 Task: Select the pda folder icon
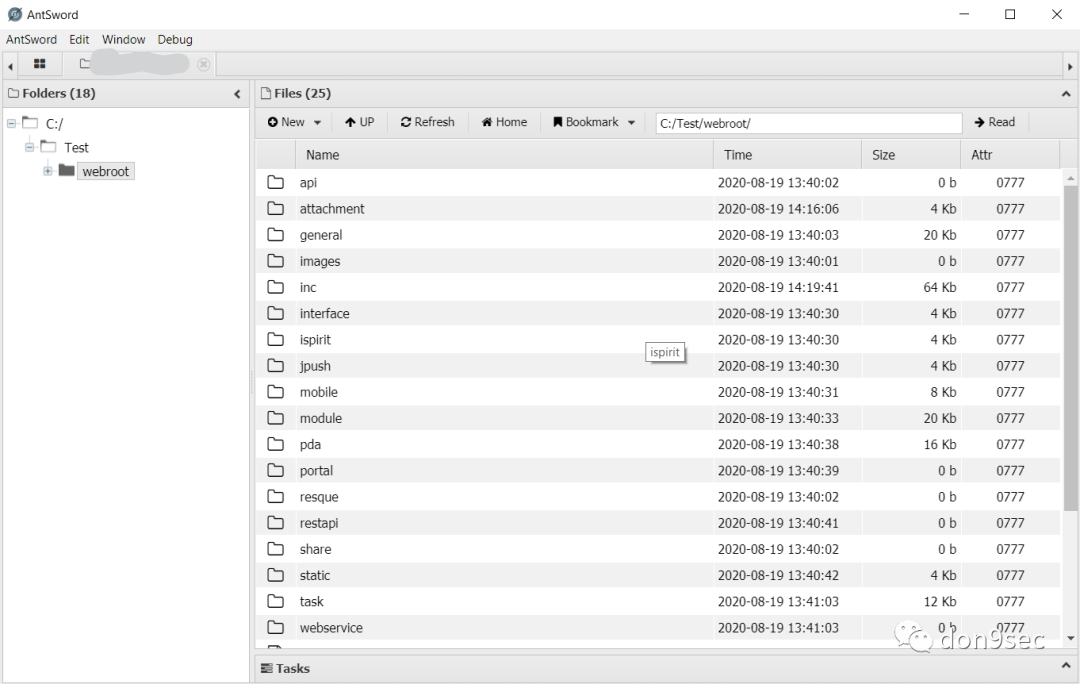pos(276,444)
